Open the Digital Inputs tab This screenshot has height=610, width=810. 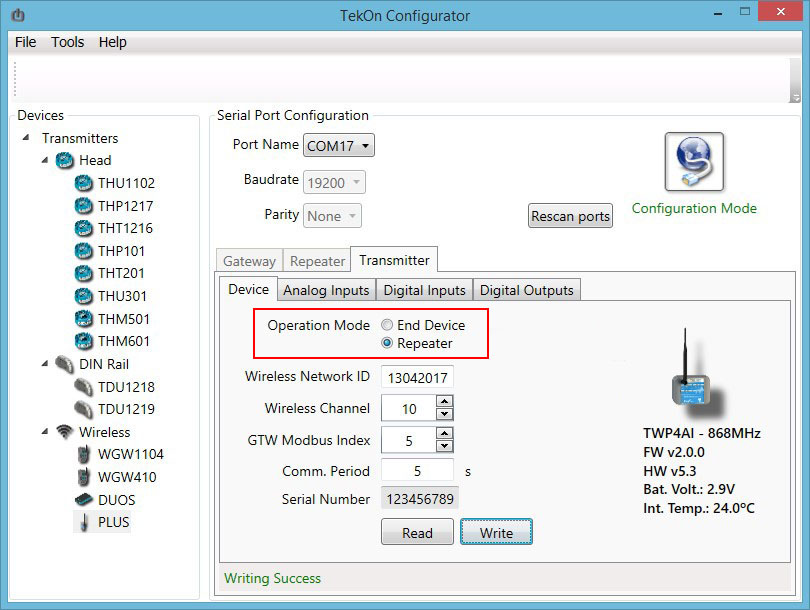pos(424,290)
